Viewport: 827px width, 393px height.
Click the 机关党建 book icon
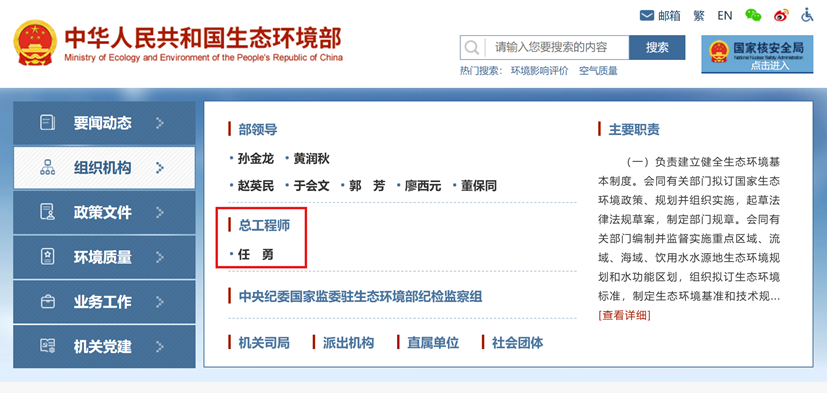point(47,346)
